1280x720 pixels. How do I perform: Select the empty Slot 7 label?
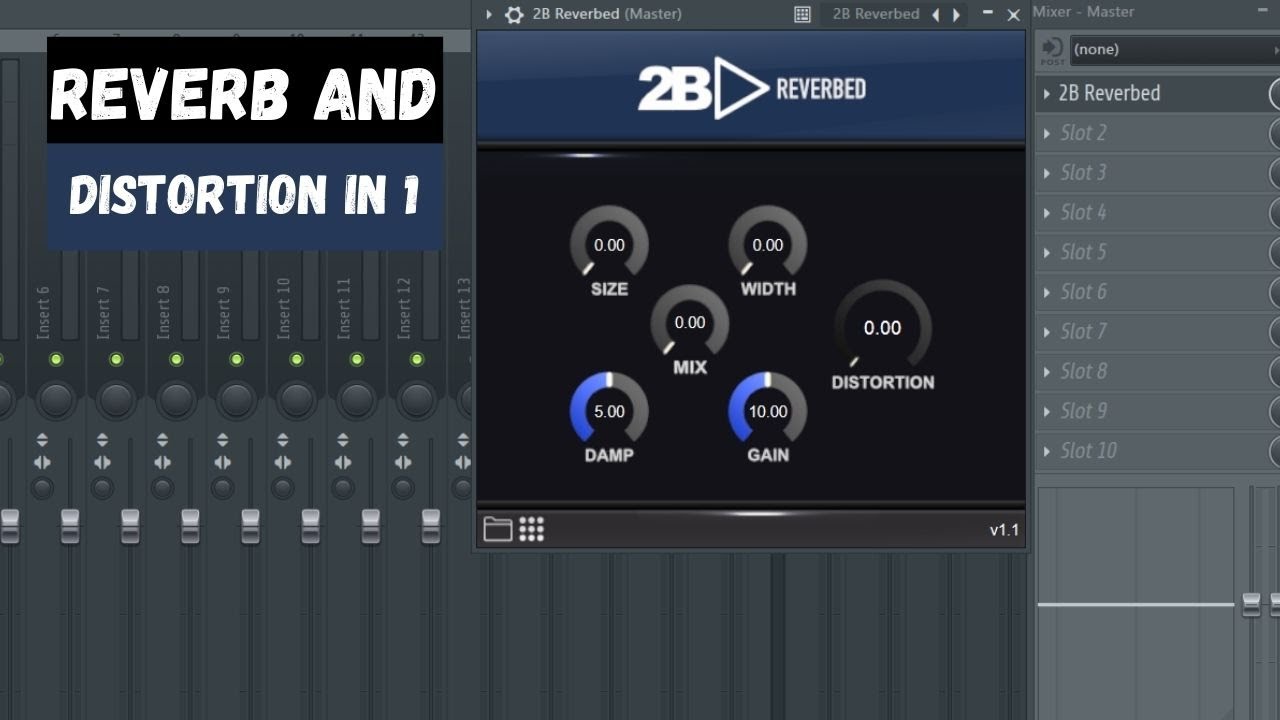(x=1083, y=331)
